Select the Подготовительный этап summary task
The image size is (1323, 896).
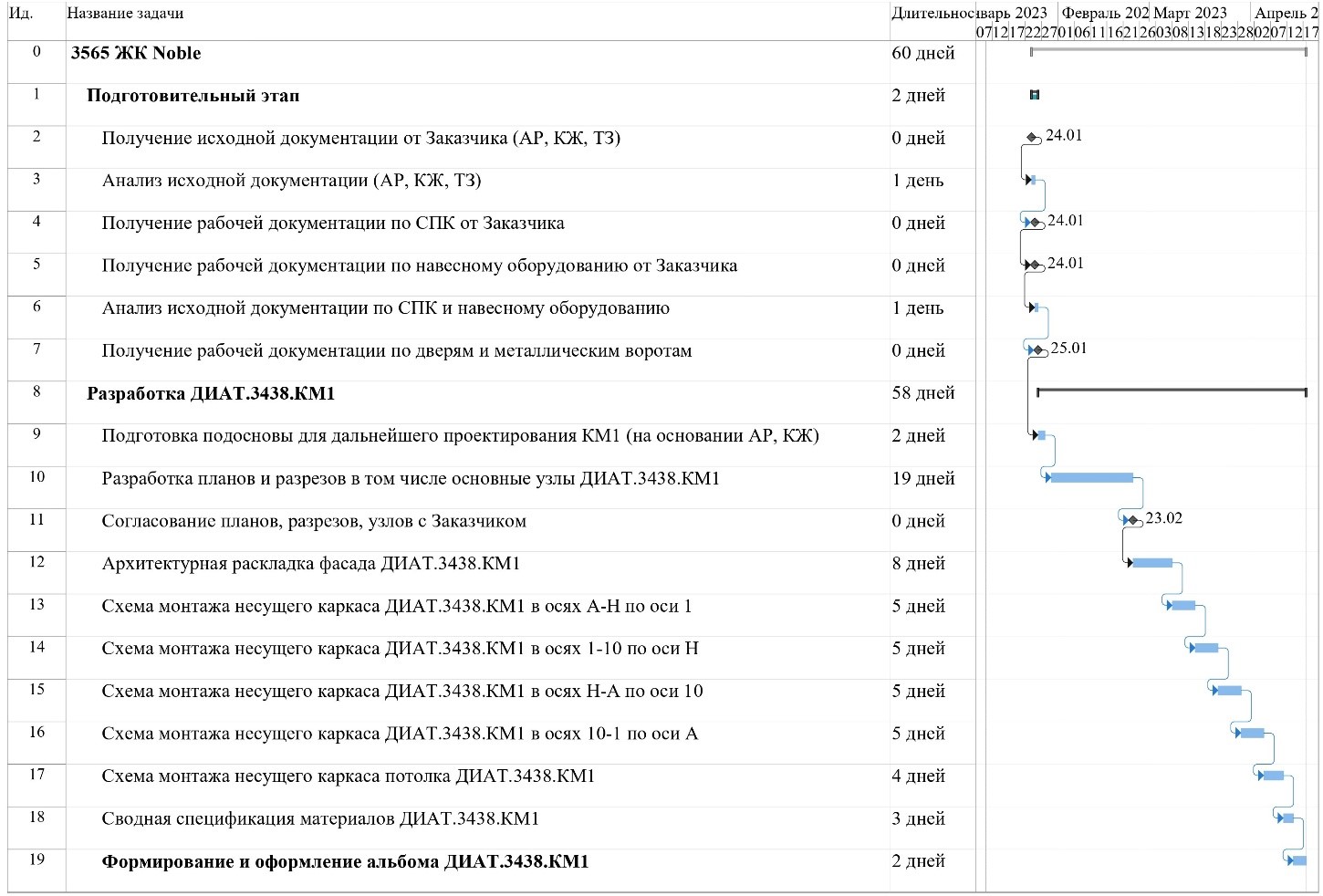[x=193, y=96]
